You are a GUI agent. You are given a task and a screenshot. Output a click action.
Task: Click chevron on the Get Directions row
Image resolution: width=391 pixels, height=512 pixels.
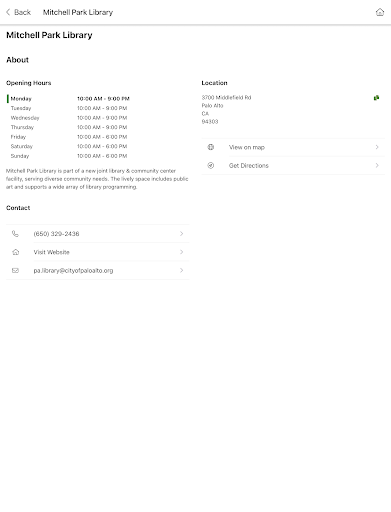pyautogui.click(x=377, y=165)
